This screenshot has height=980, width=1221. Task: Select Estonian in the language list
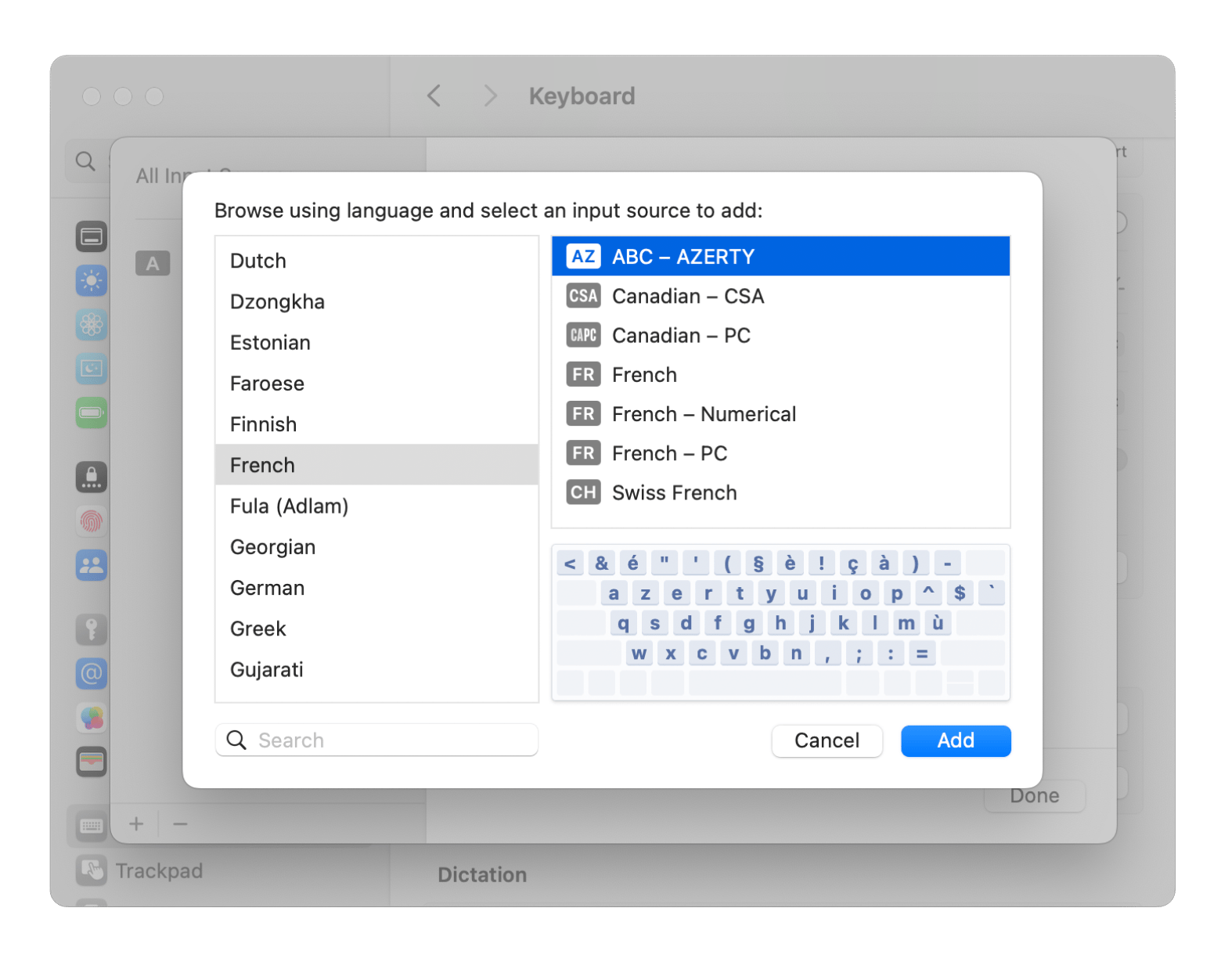(x=376, y=342)
